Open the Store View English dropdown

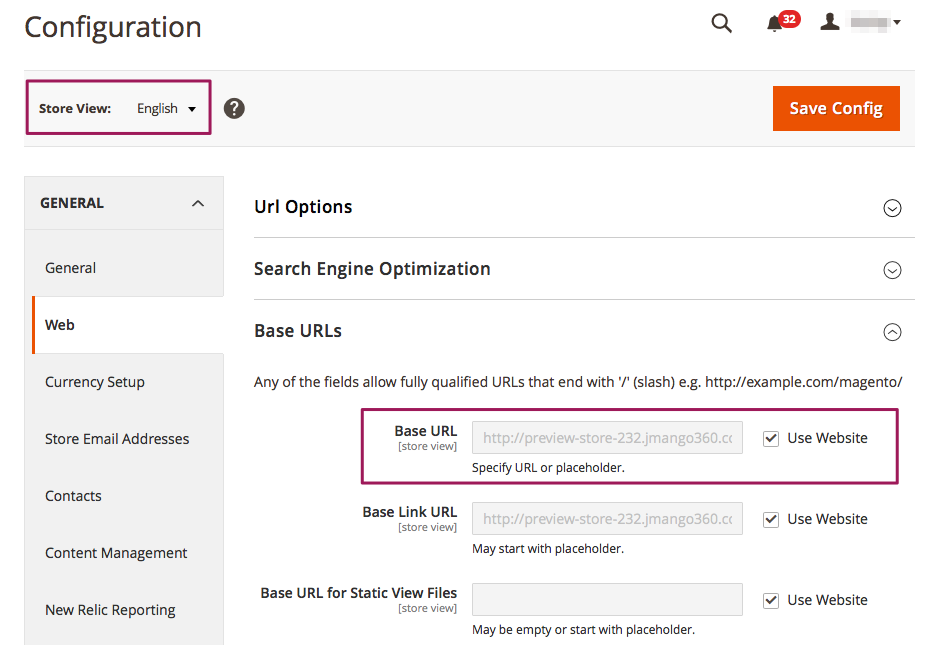pos(166,109)
